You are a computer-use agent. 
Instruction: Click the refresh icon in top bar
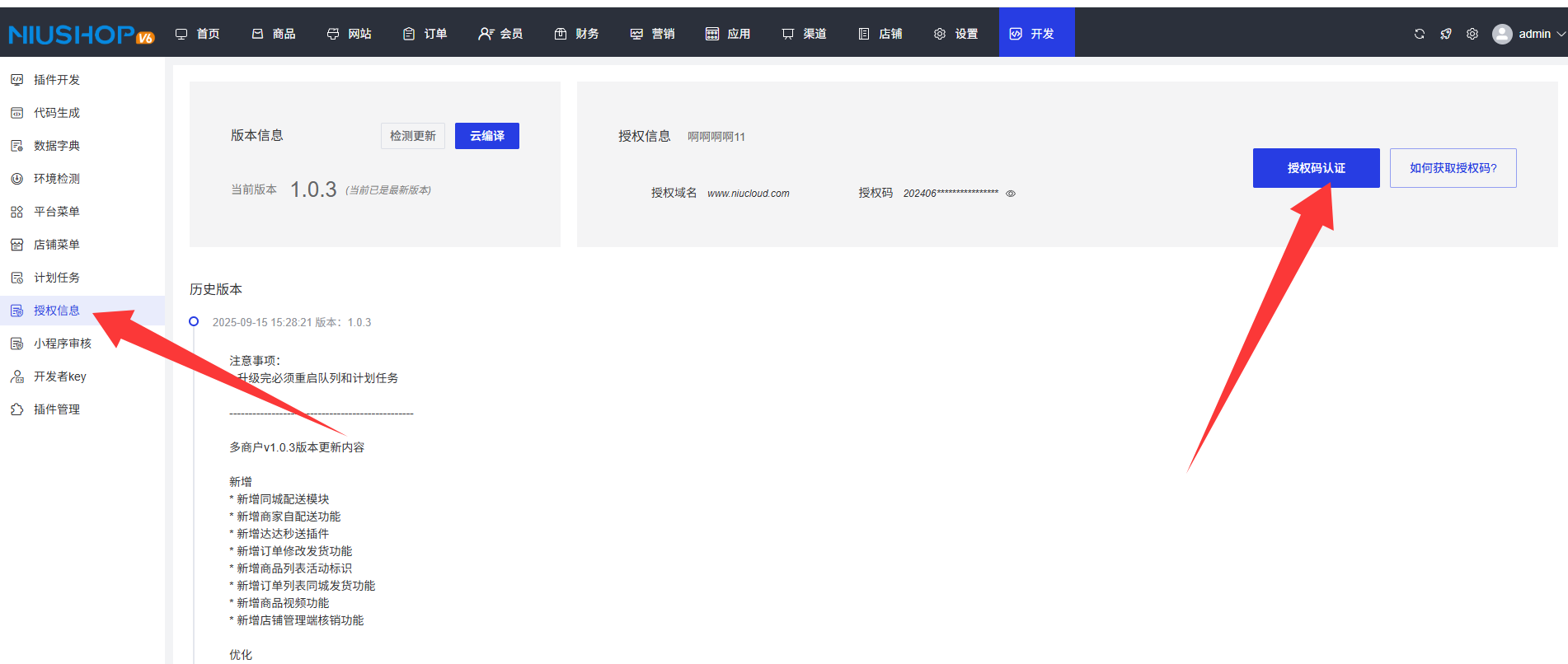tap(1419, 34)
